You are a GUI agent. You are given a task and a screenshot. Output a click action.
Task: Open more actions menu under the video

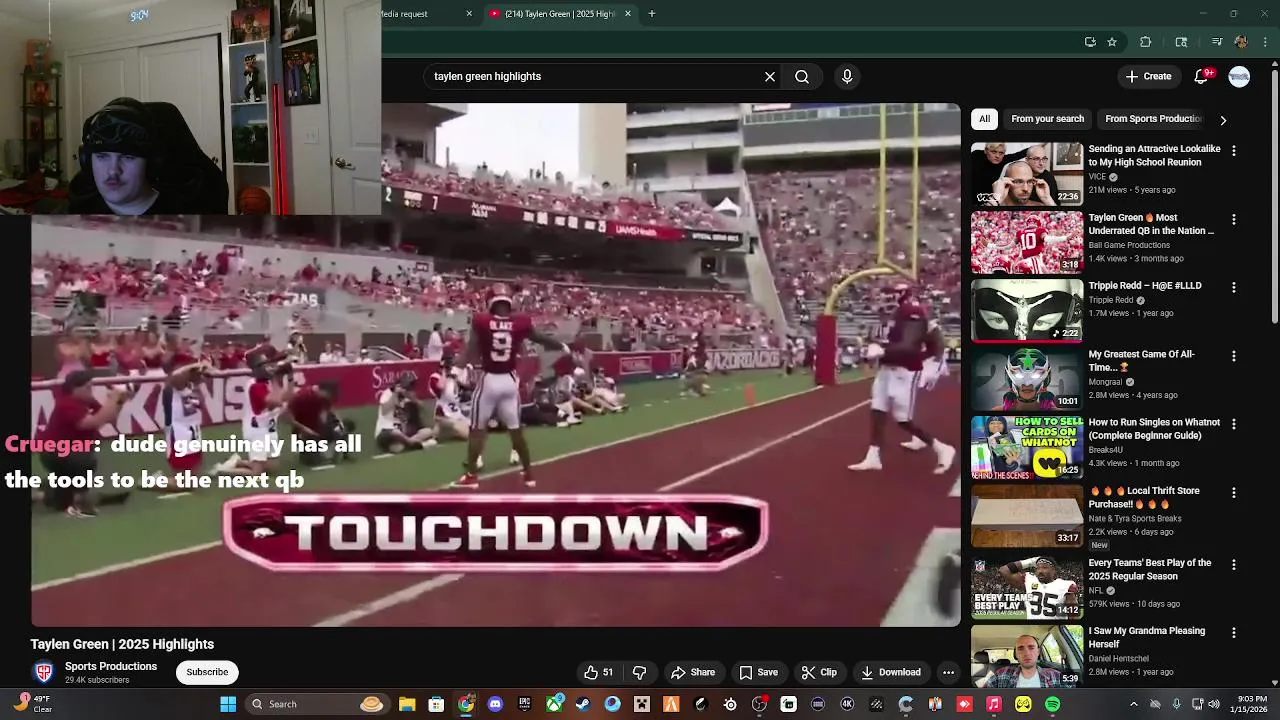948,672
